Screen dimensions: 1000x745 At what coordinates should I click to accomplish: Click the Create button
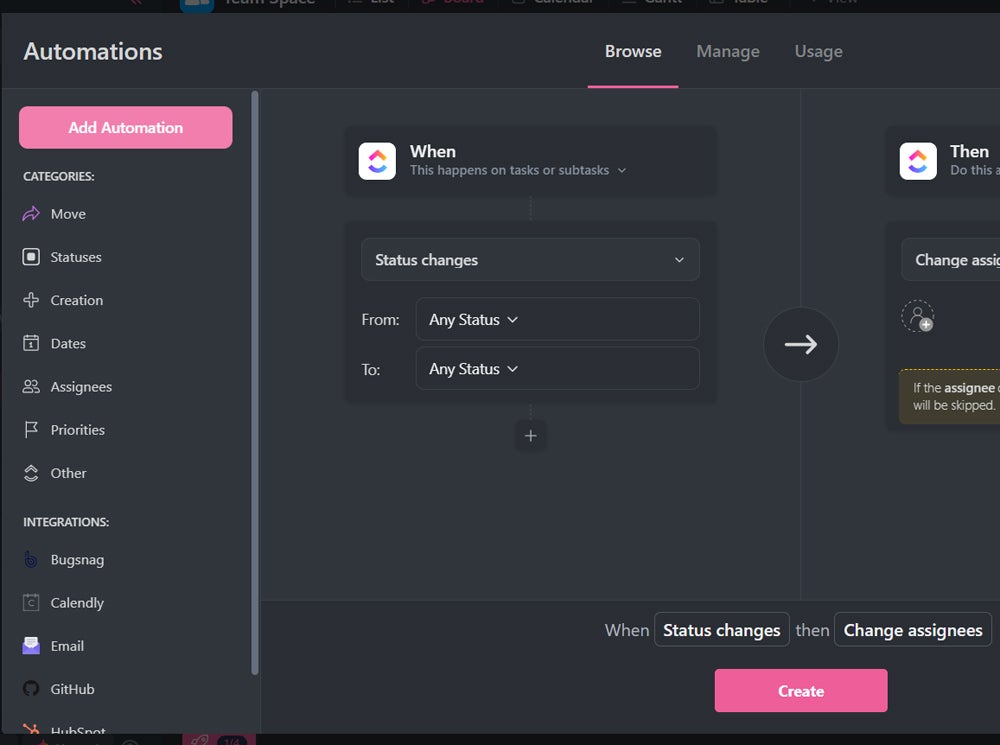pyautogui.click(x=800, y=691)
